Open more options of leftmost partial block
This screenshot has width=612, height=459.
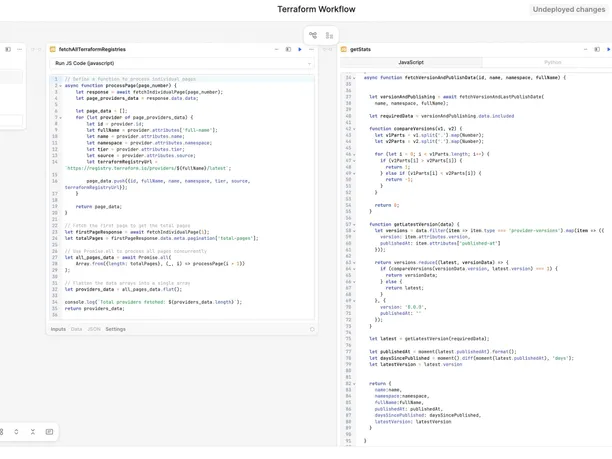pos(19,49)
